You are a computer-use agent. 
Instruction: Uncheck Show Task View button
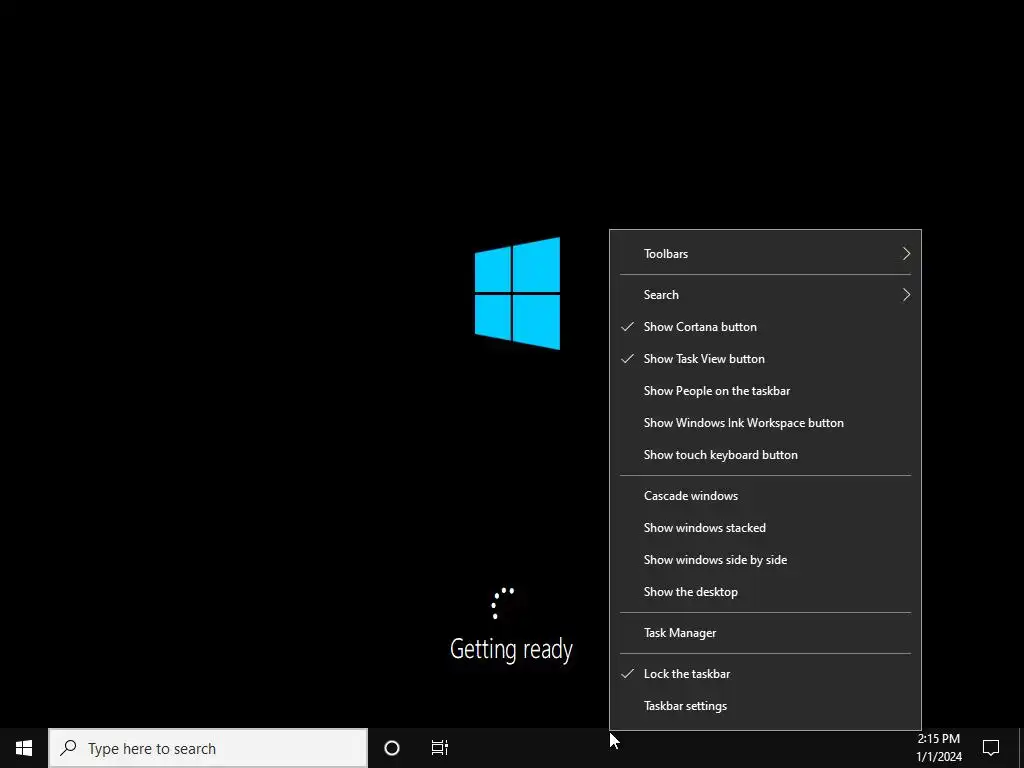coord(765,359)
